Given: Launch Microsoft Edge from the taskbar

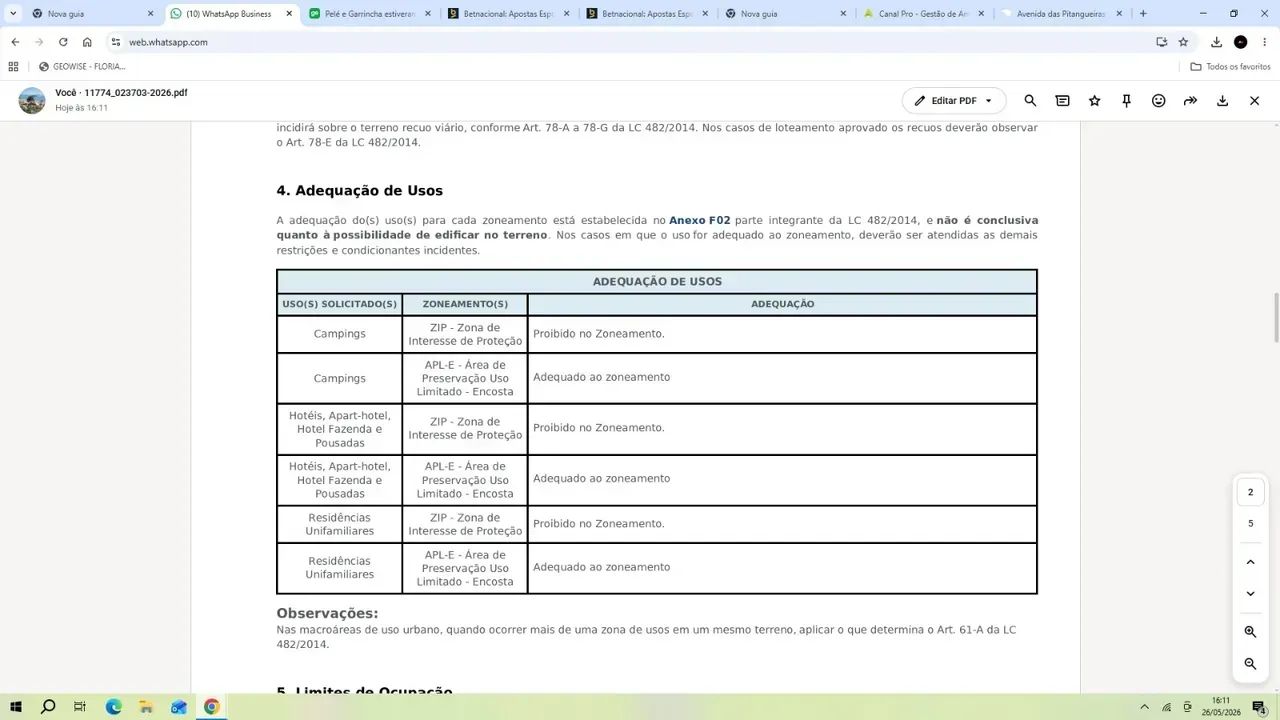Looking at the screenshot, I should pyautogui.click(x=113, y=707).
